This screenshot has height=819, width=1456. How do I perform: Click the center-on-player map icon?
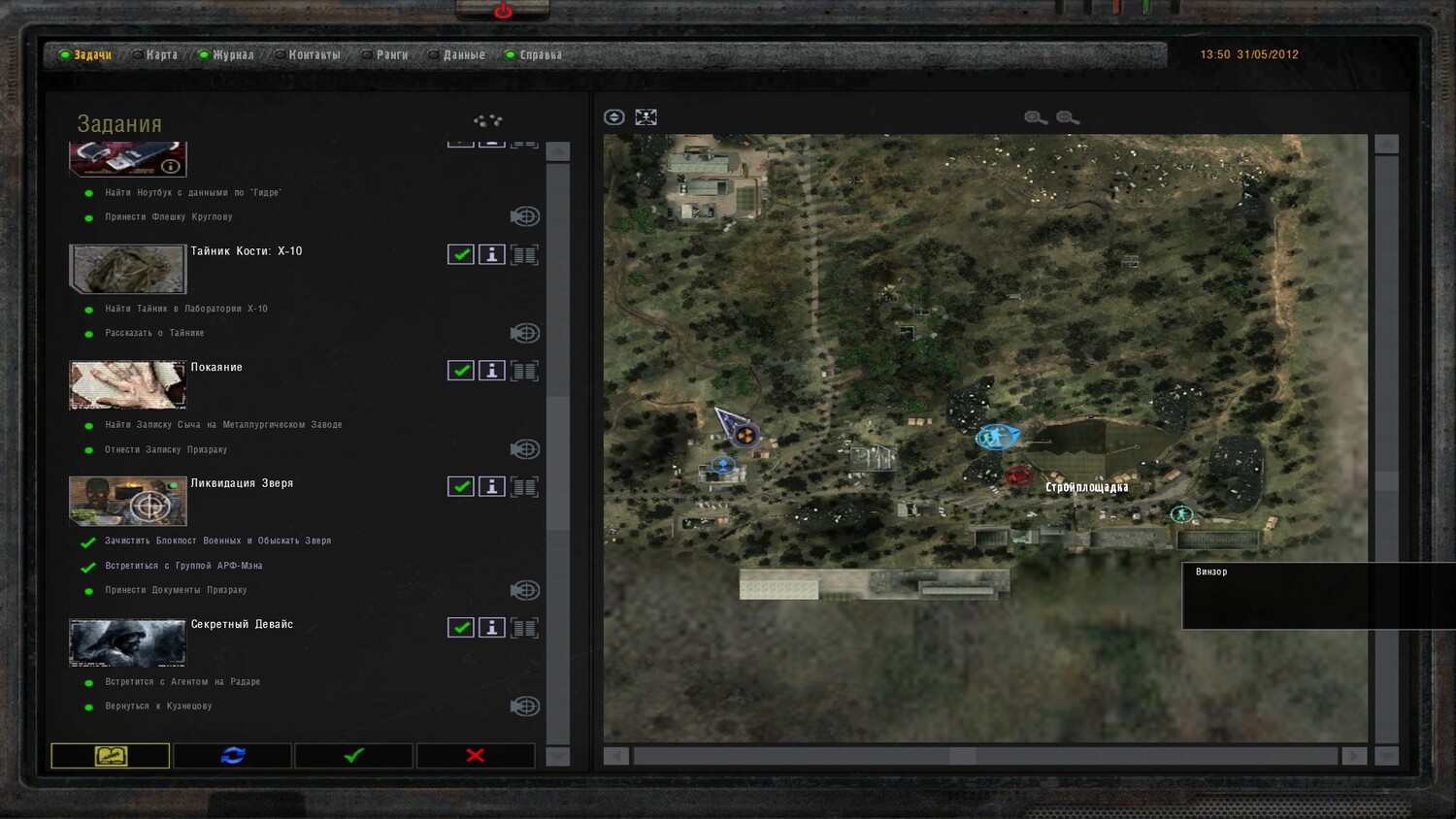645,117
